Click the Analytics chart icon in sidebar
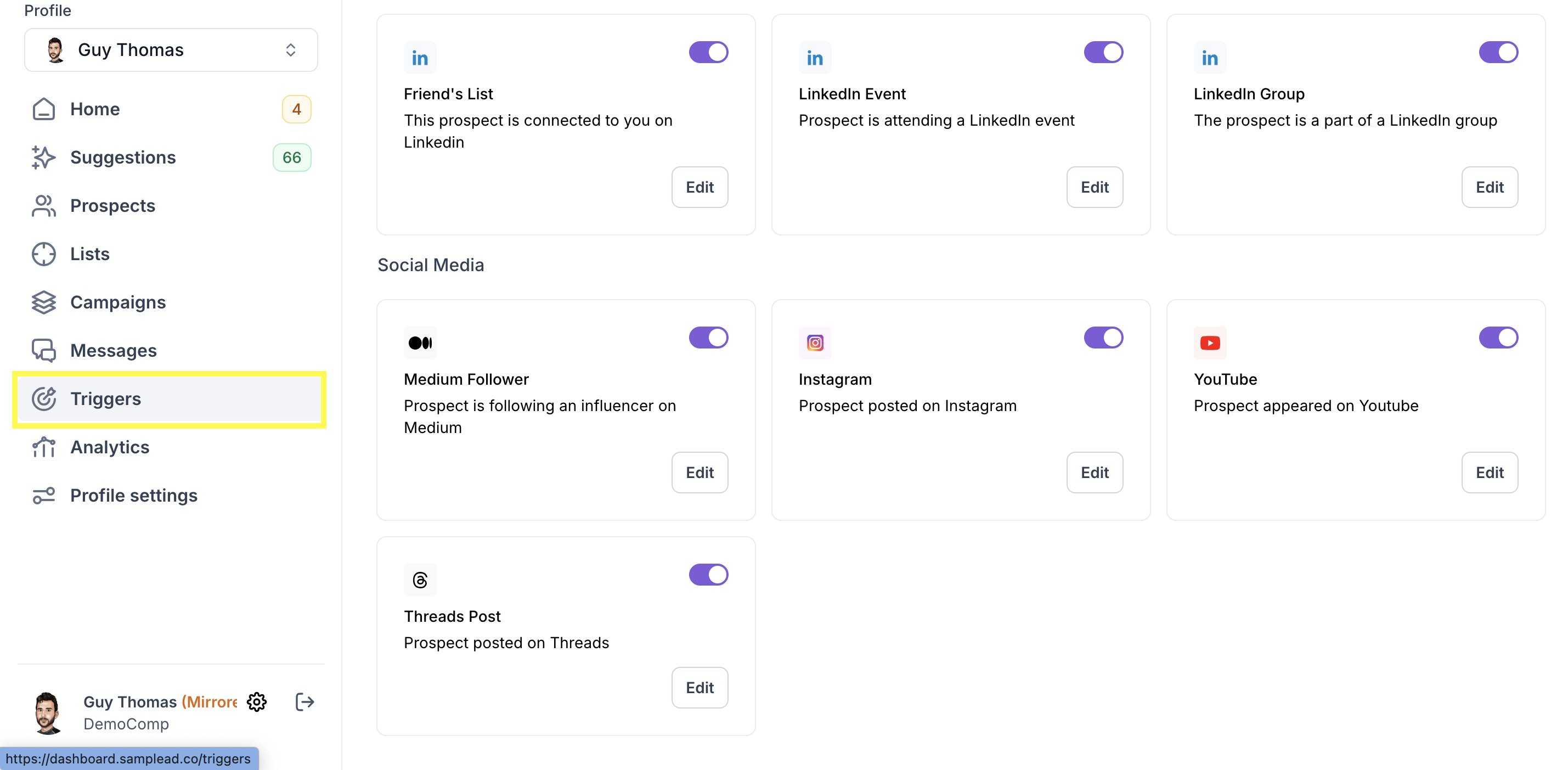 [x=43, y=447]
